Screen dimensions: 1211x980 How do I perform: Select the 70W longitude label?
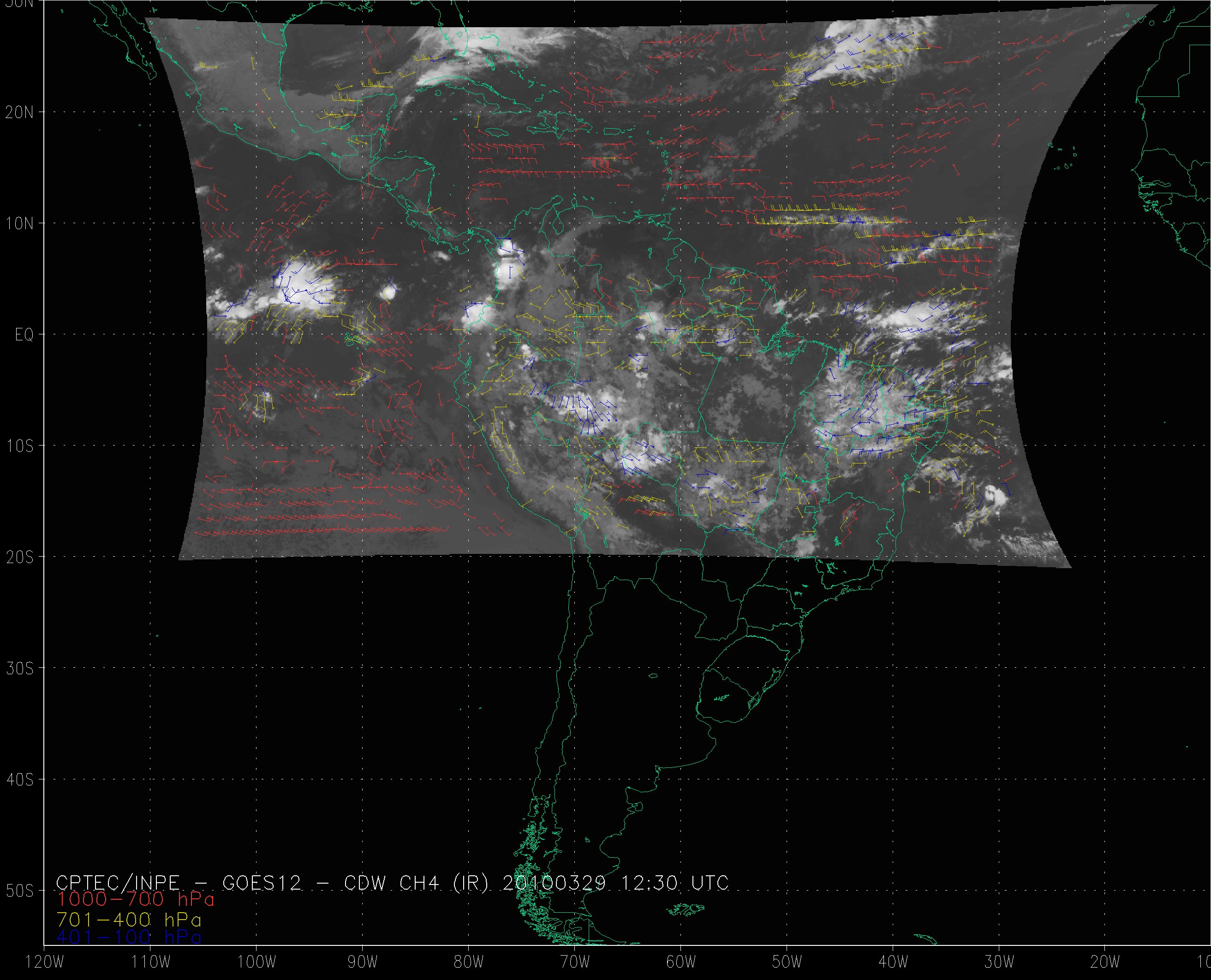[575, 962]
